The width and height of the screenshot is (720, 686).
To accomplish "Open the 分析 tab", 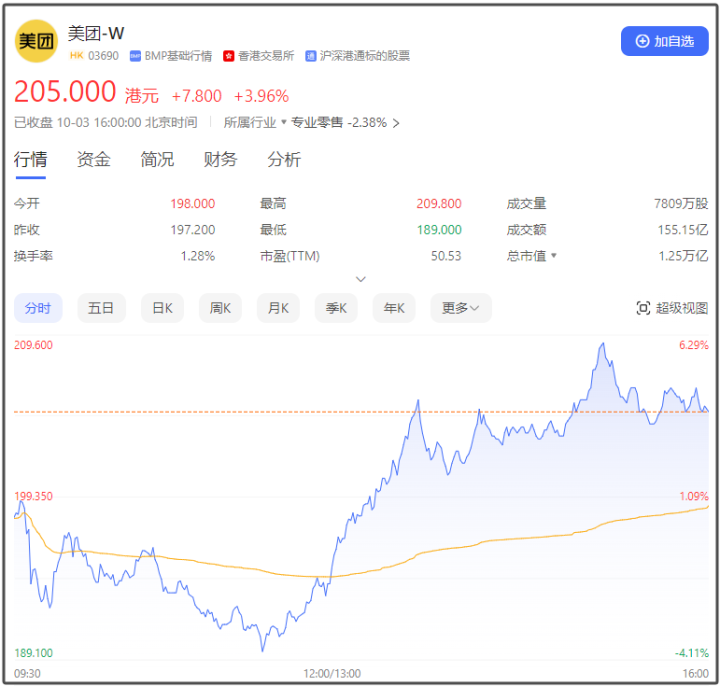I will [284, 160].
